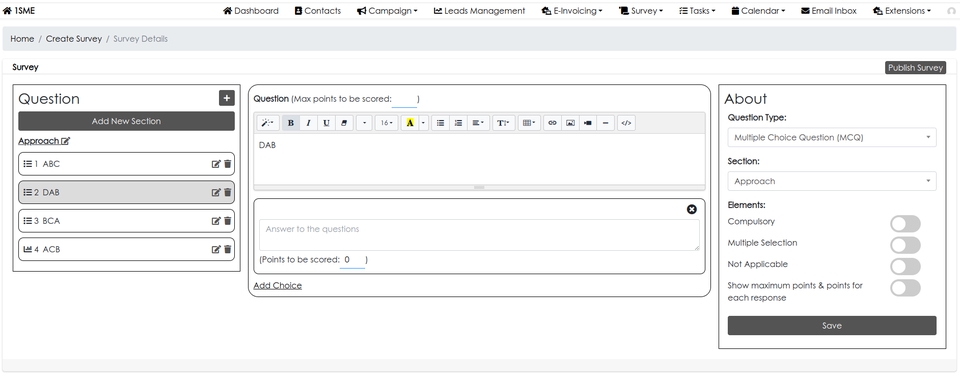Open the E-Invoicing menu
The height and width of the screenshot is (383, 960).
click(x=572, y=10)
